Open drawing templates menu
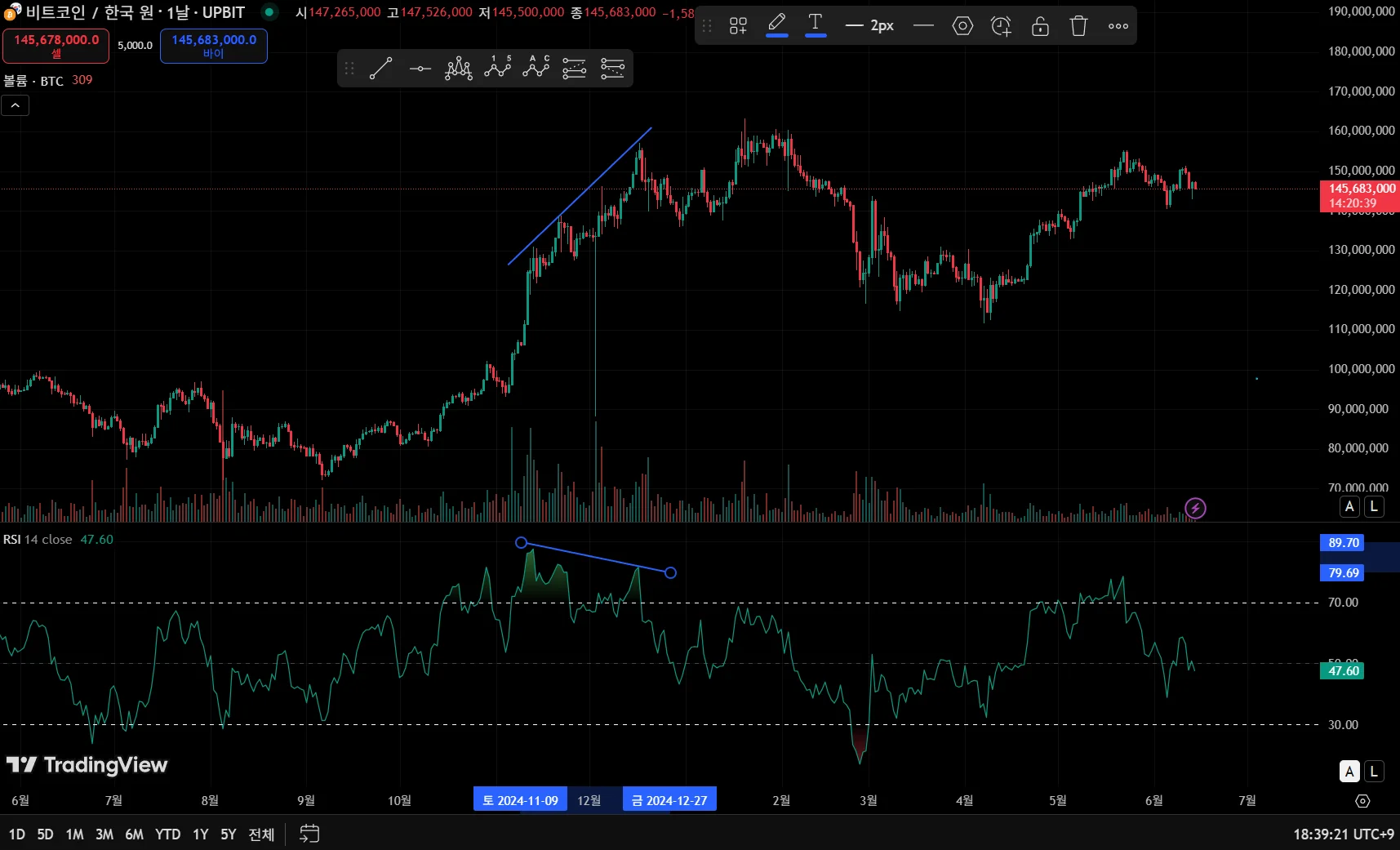The height and width of the screenshot is (850, 1400). tap(738, 26)
